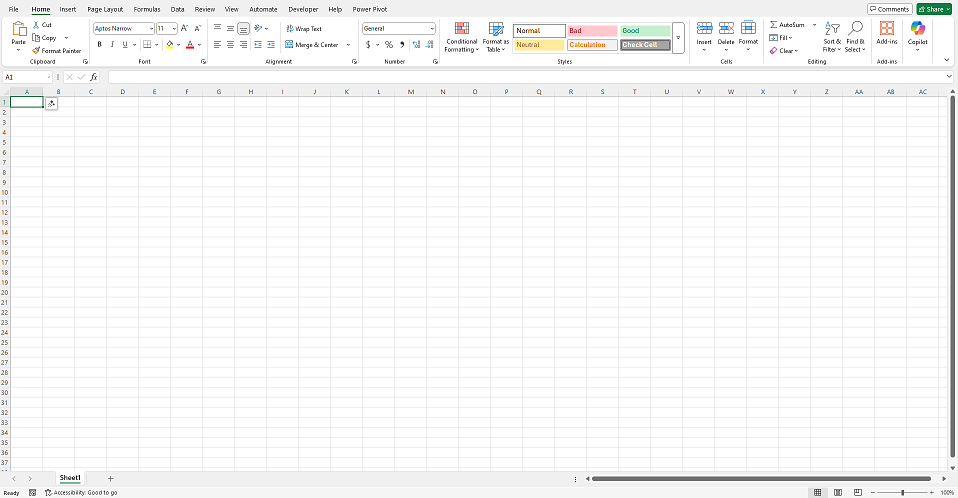Open the Comments pane
Image resolution: width=958 pixels, height=498 pixels.
point(890,9)
